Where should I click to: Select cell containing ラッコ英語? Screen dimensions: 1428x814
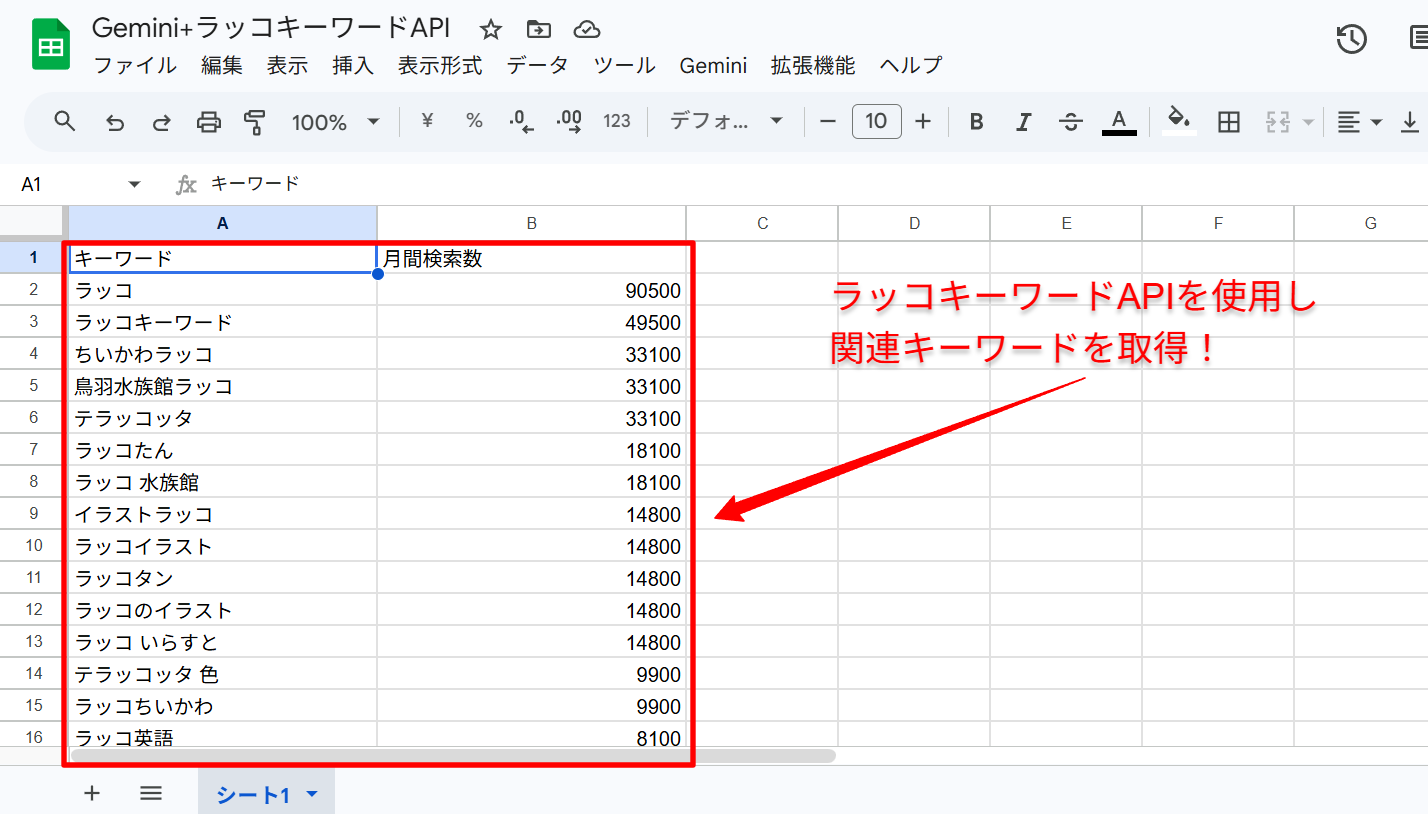pyautogui.click(x=223, y=736)
